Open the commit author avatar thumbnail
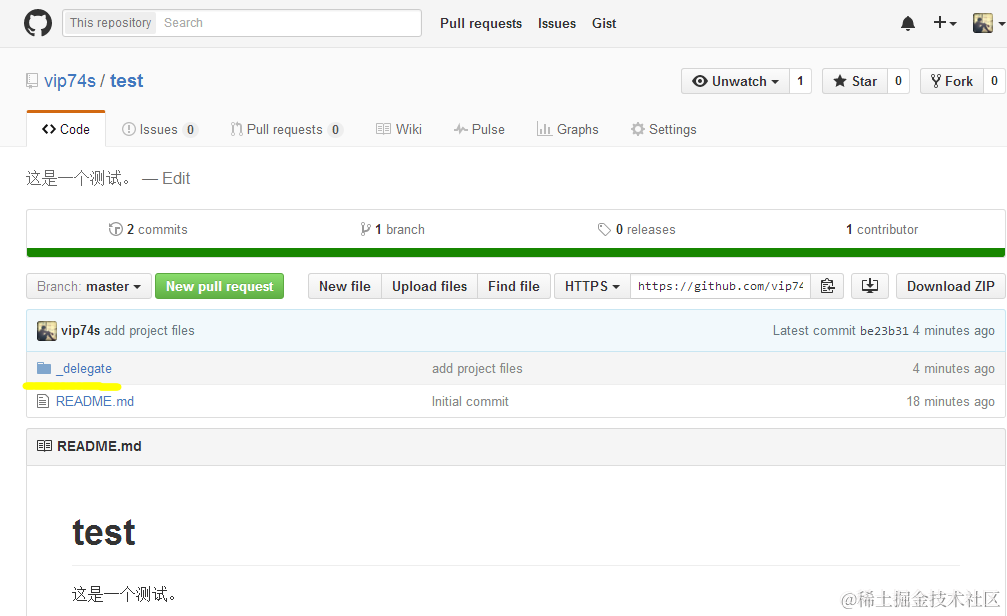This screenshot has height=616, width=1007. coord(47,331)
